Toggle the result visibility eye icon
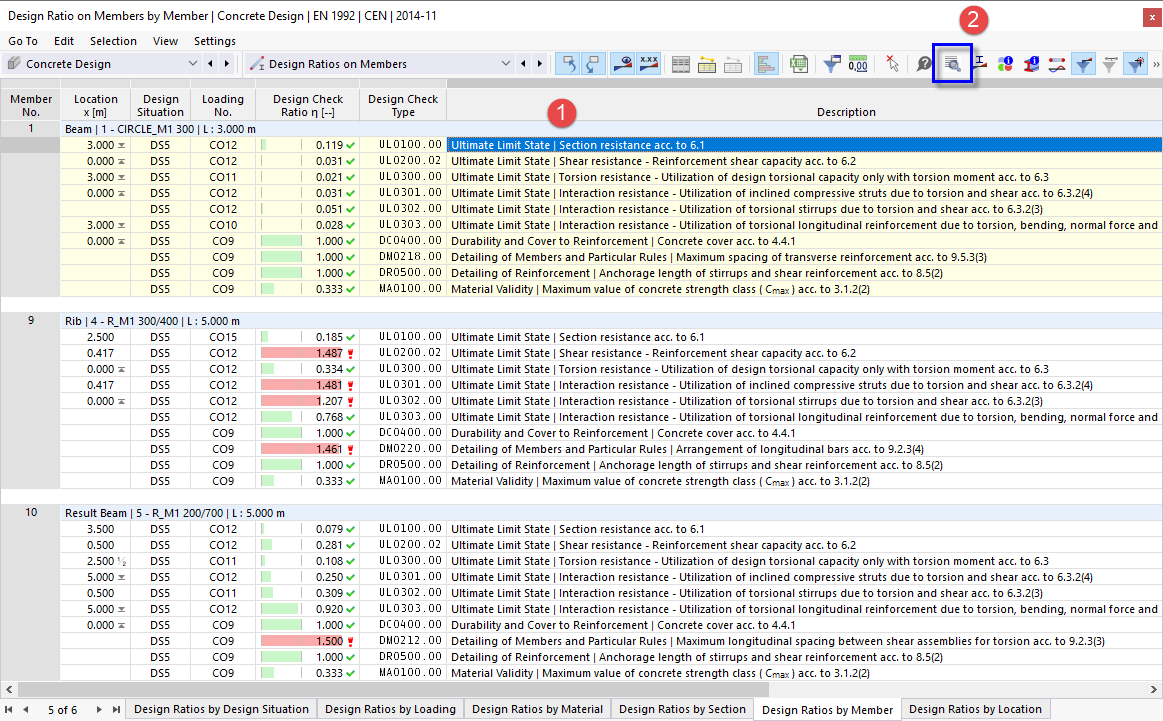The image size is (1163, 721). click(623, 64)
